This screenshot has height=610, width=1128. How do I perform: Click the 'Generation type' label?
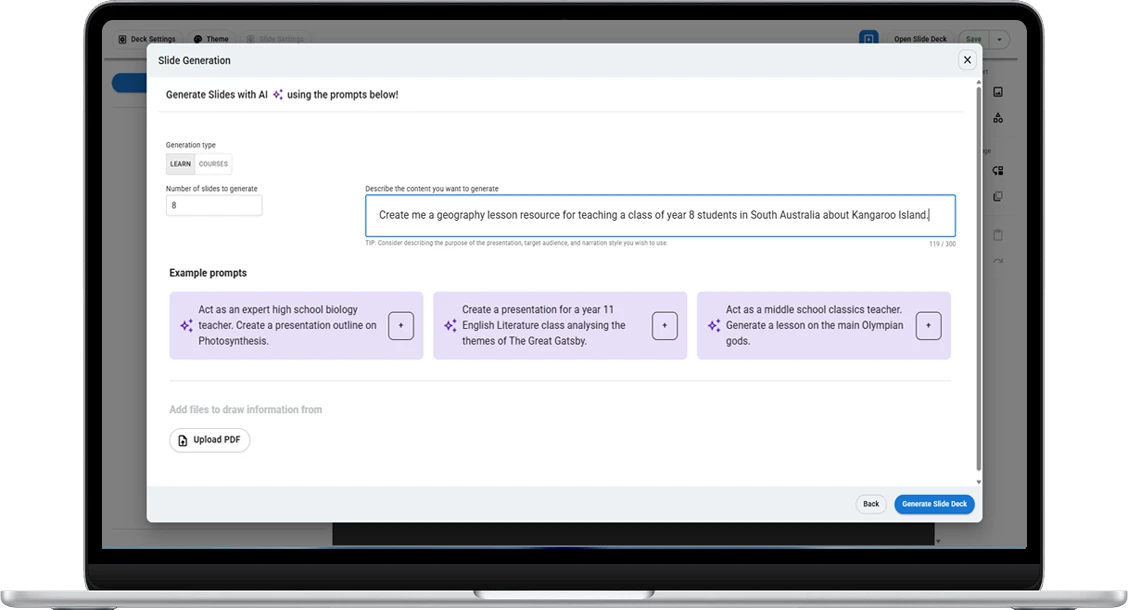click(191, 145)
